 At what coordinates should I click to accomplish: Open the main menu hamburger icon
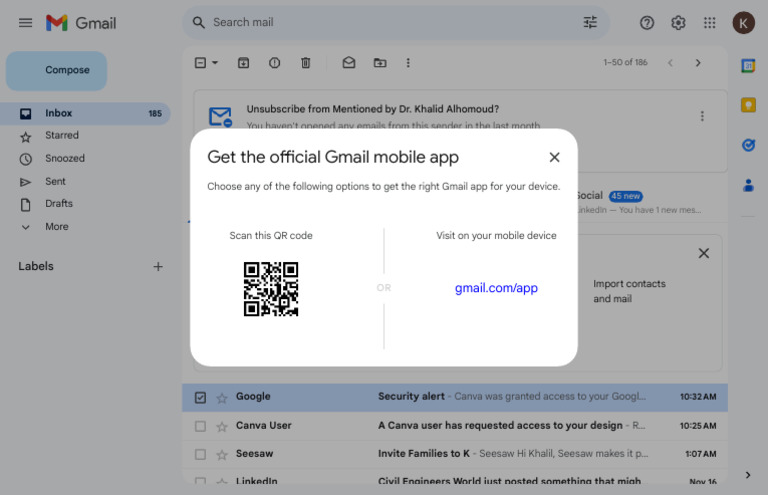25,23
